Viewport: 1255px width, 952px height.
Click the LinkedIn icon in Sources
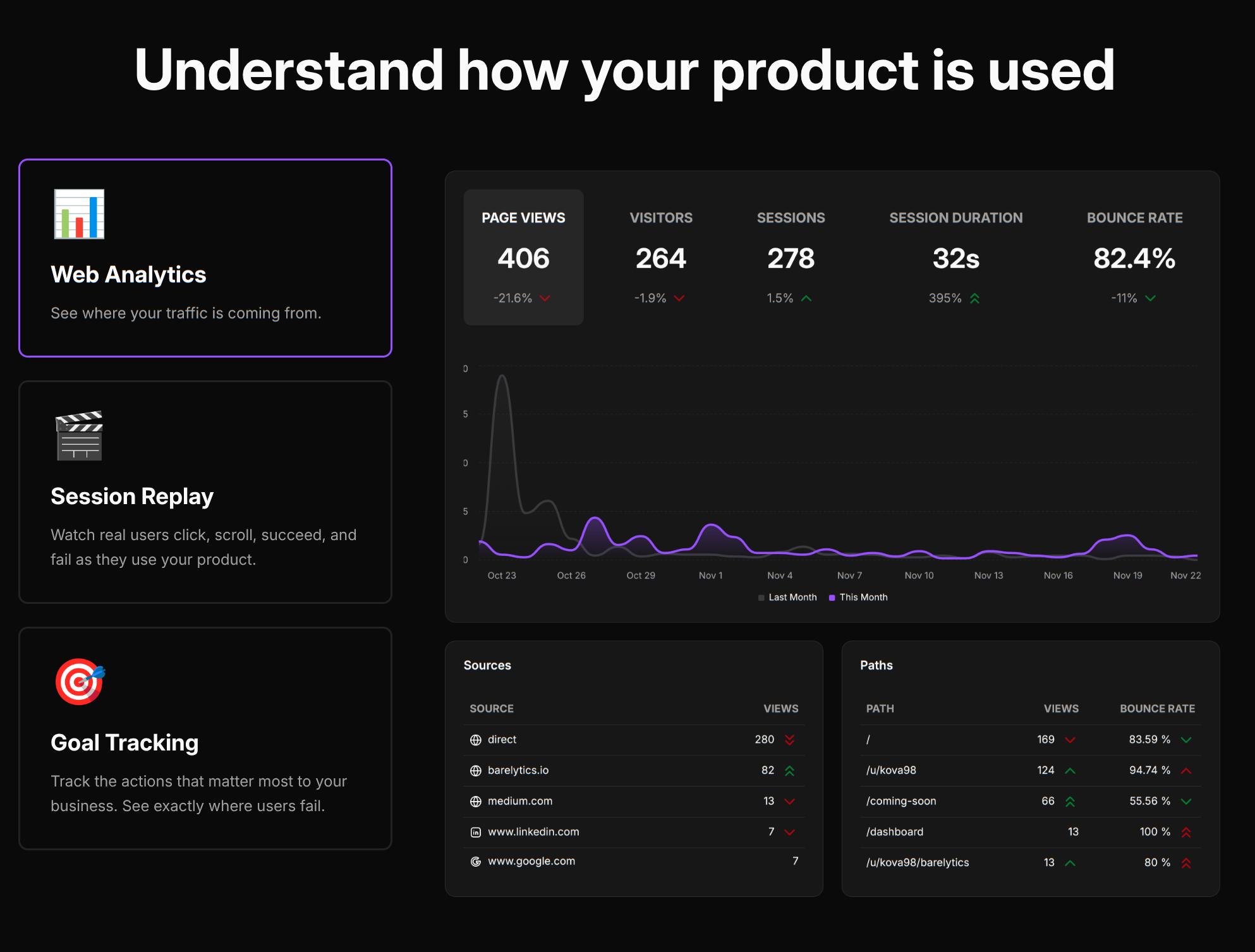pos(476,833)
